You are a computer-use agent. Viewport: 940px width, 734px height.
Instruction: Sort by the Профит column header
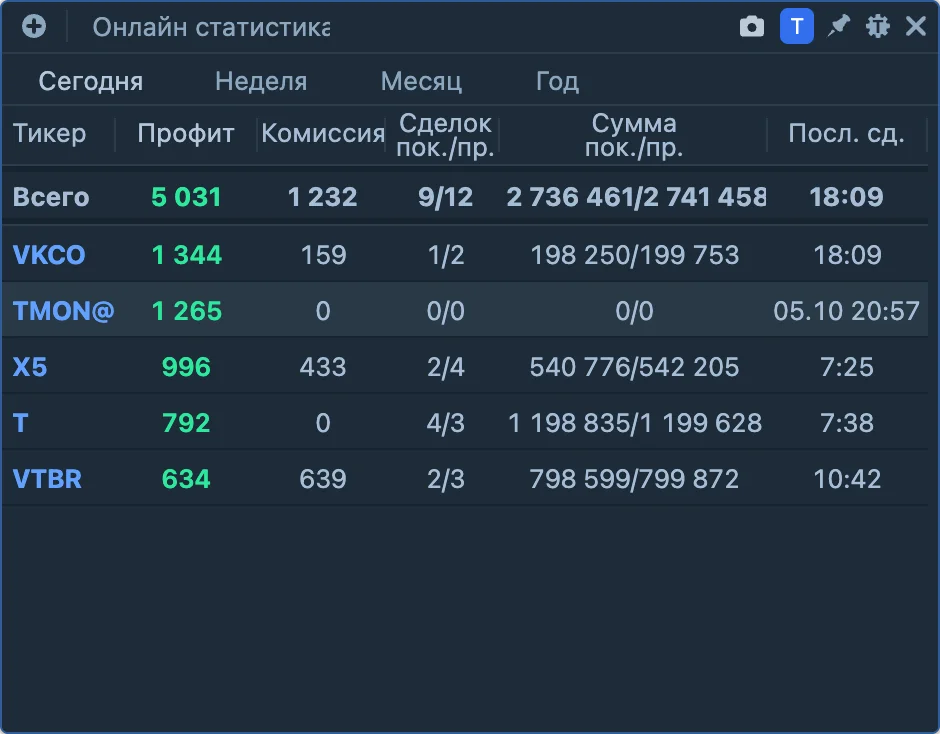click(185, 133)
